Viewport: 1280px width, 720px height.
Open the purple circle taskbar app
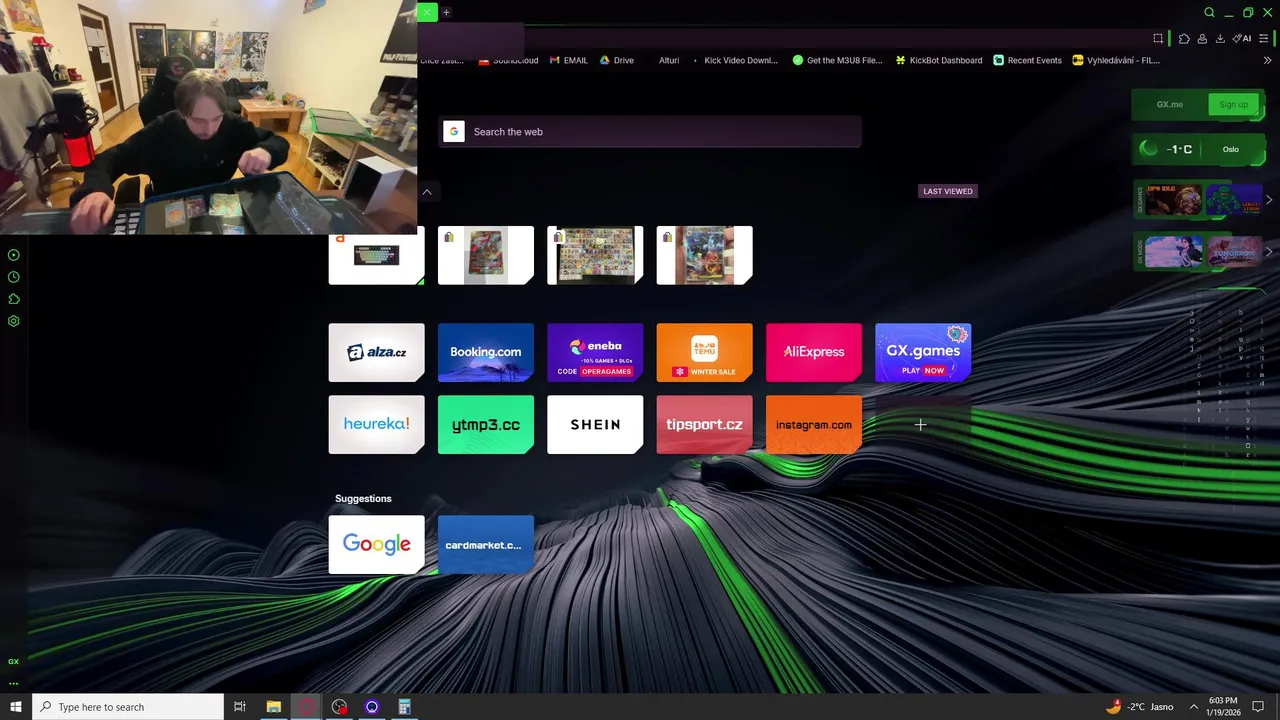372,707
